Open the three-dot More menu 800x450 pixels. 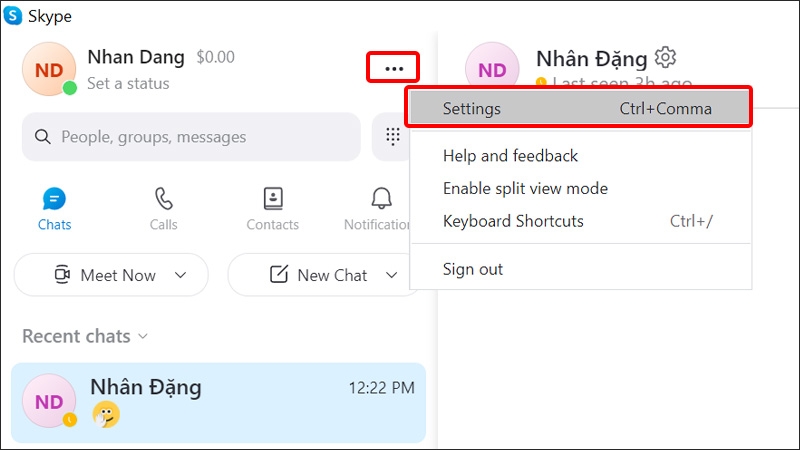click(393, 68)
